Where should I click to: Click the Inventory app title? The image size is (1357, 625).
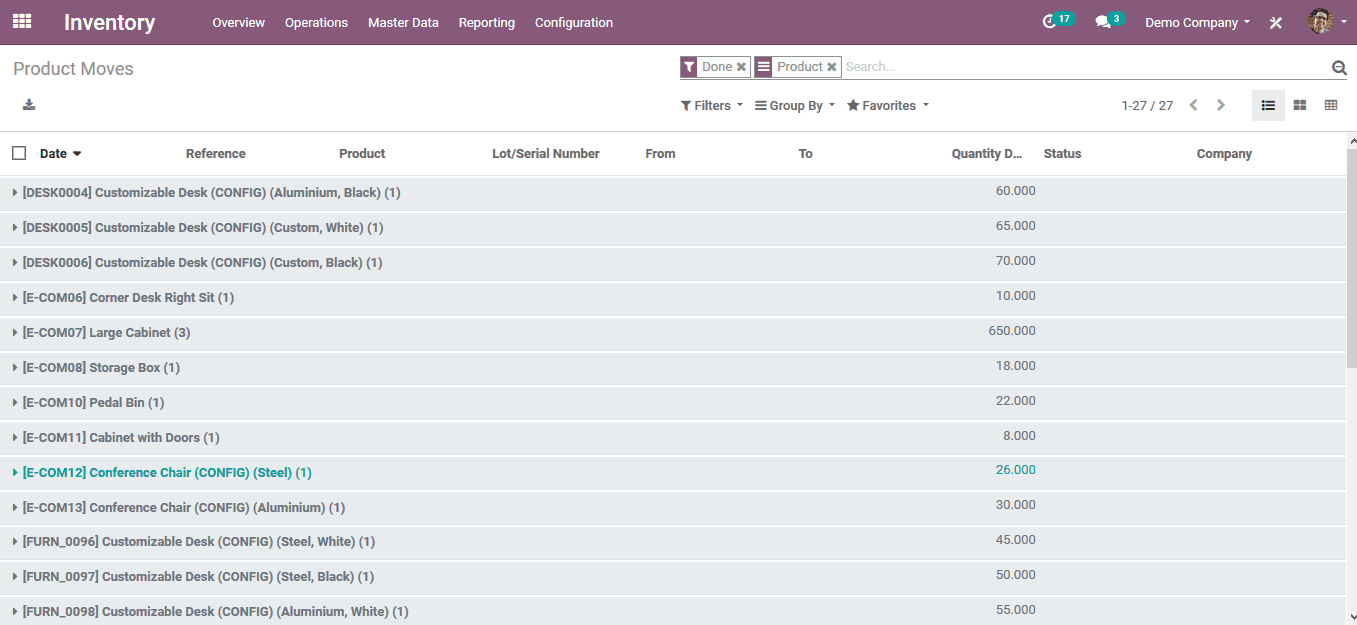click(x=109, y=22)
